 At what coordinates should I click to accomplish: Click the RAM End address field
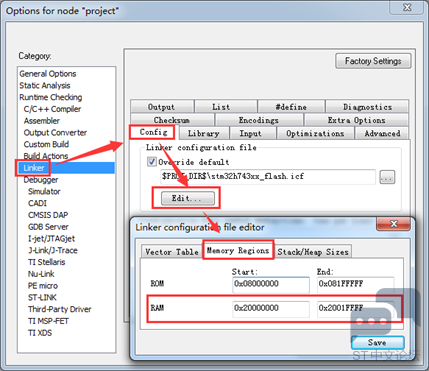[x=355, y=308]
